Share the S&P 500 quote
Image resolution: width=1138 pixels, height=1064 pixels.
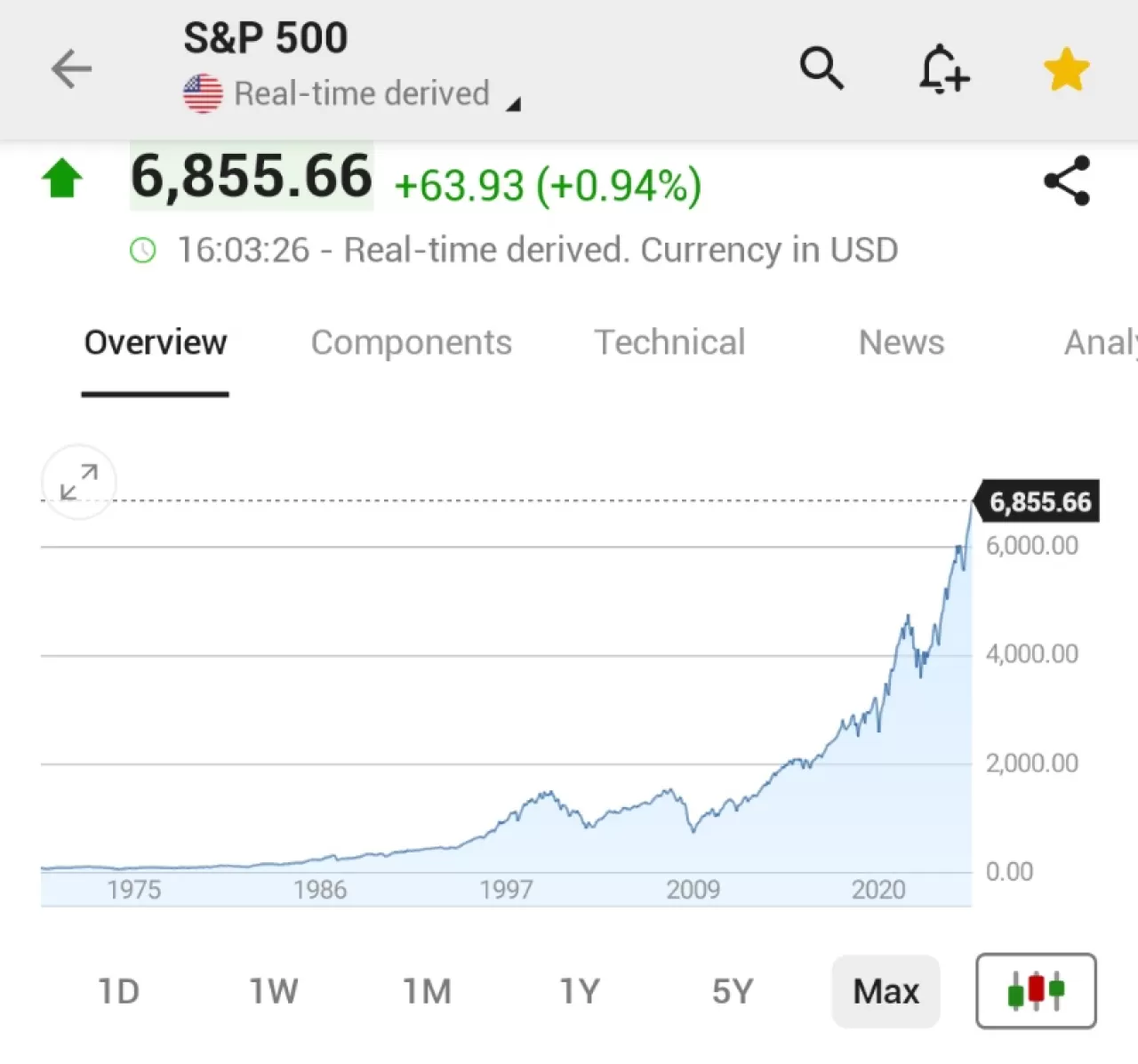pyautogui.click(x=1066, y=179)
